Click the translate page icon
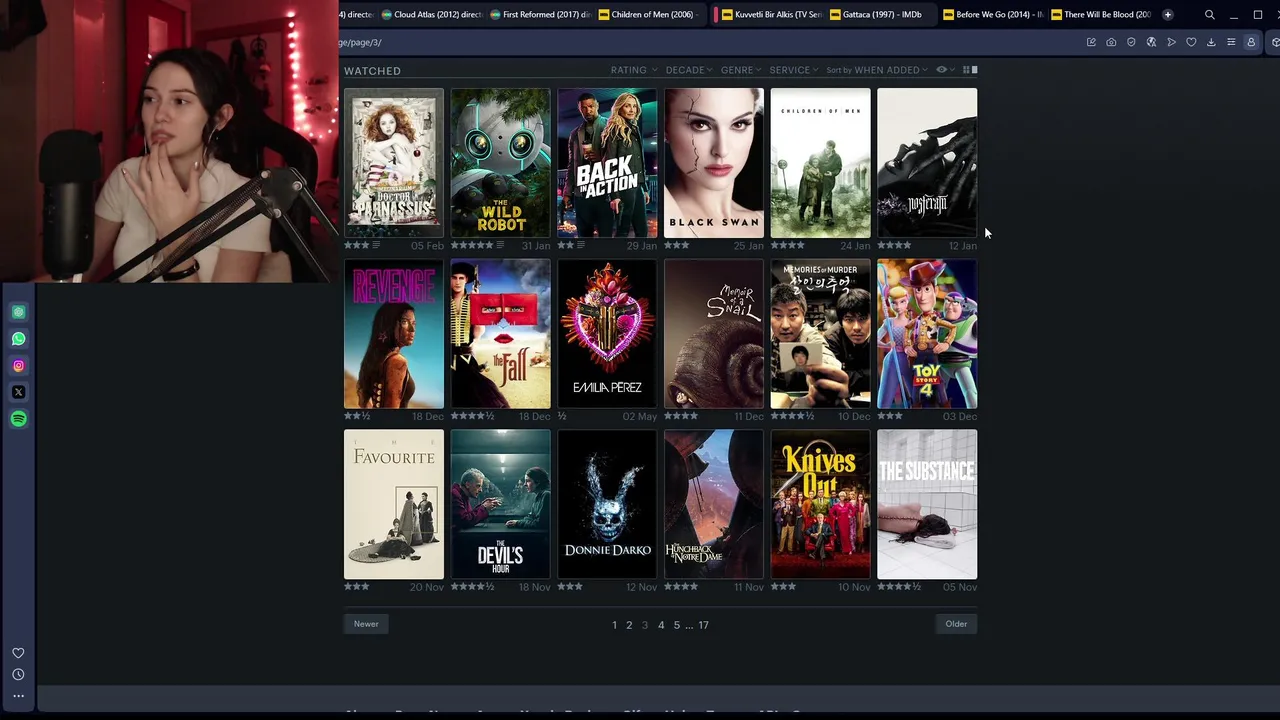Viewport: 1280px width, 720px height. point(1151,42)
